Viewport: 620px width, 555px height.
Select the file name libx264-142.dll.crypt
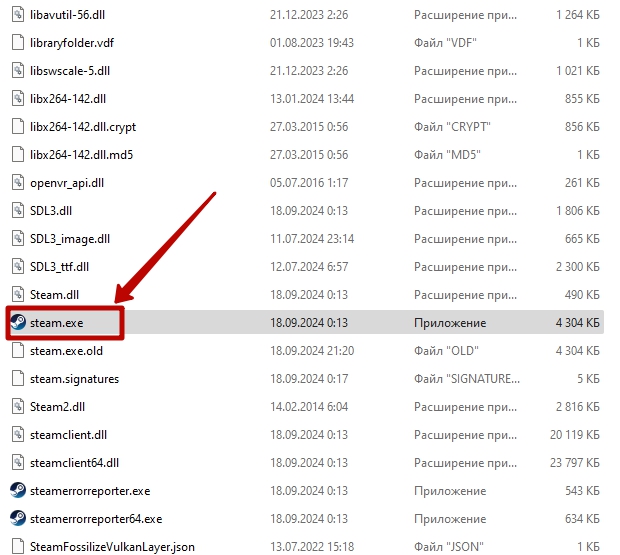[83, 127]
